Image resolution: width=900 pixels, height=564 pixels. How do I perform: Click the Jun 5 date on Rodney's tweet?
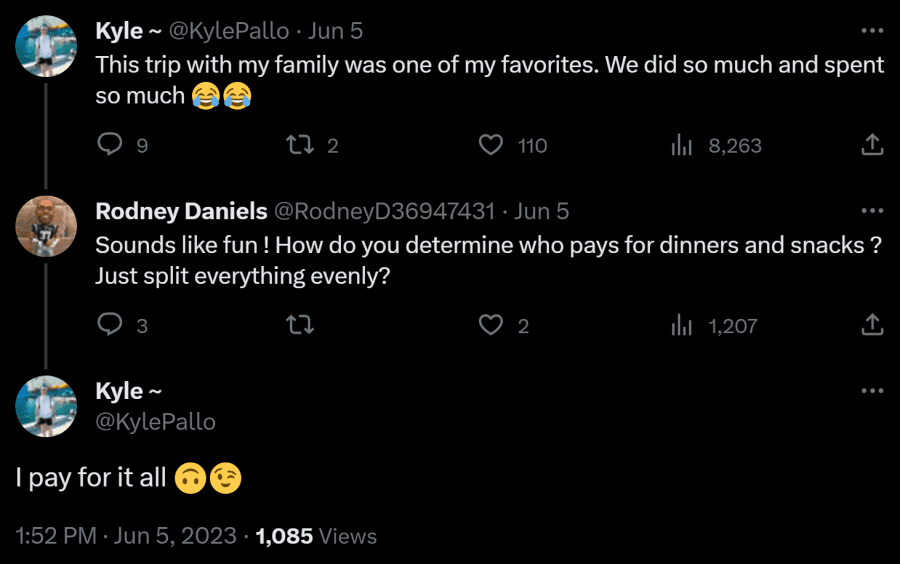[541, 211]
